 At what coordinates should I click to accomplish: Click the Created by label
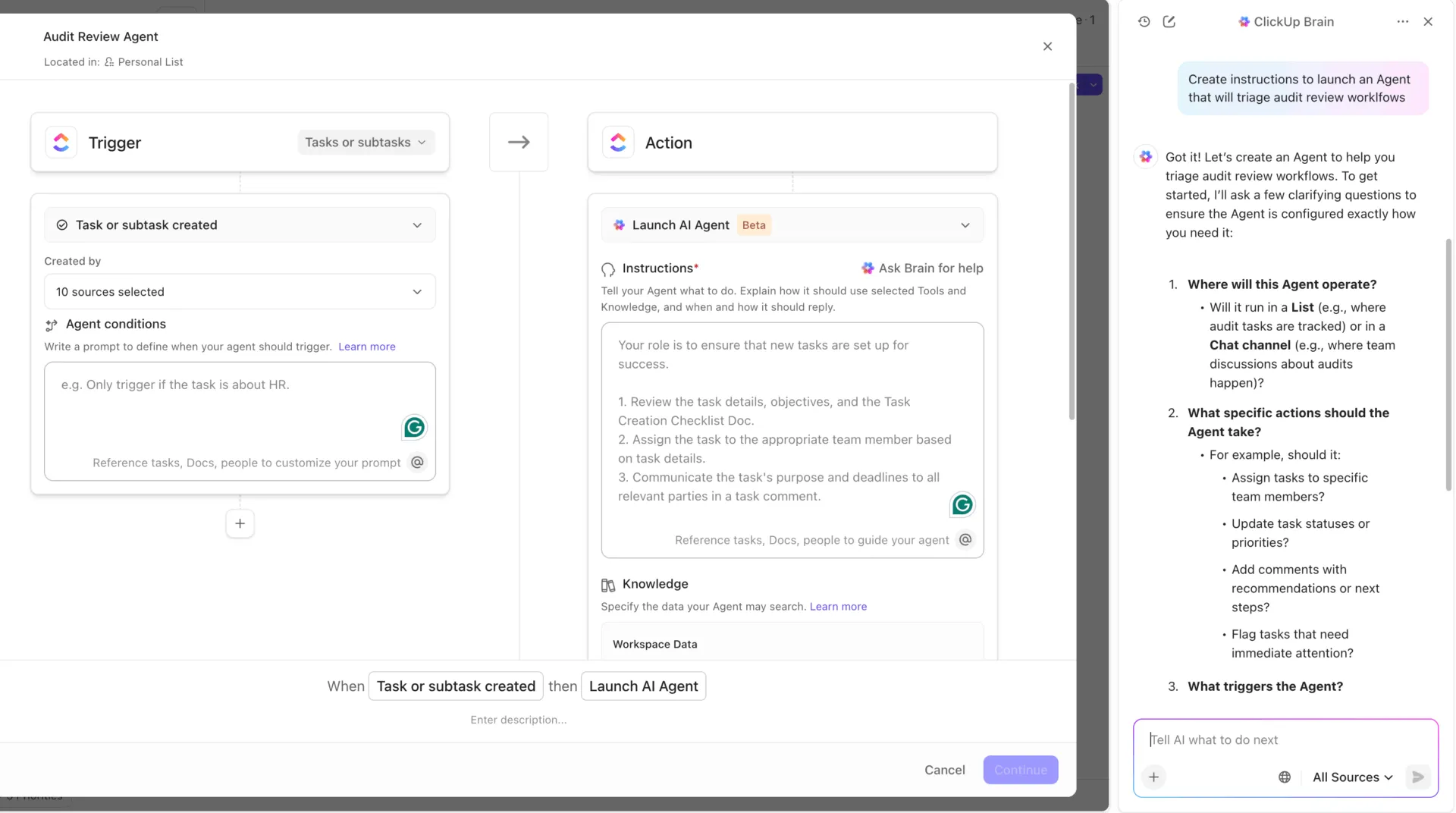tap(72, 261)
